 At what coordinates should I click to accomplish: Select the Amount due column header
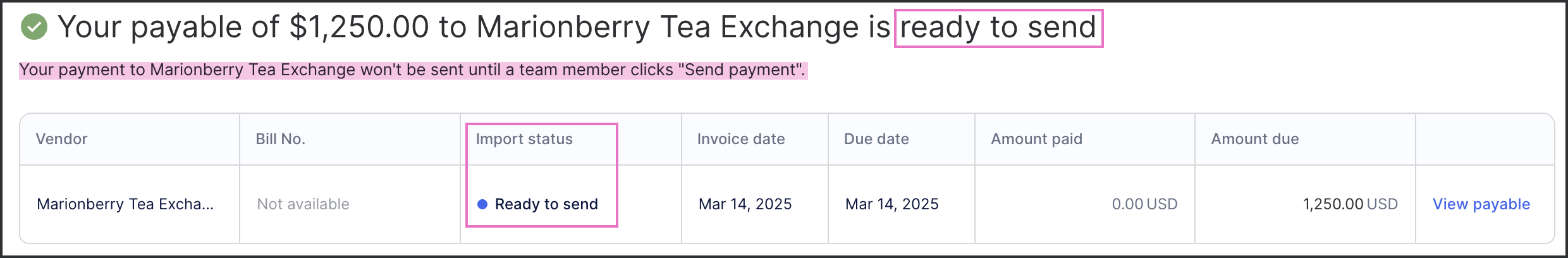[1255, 139]
